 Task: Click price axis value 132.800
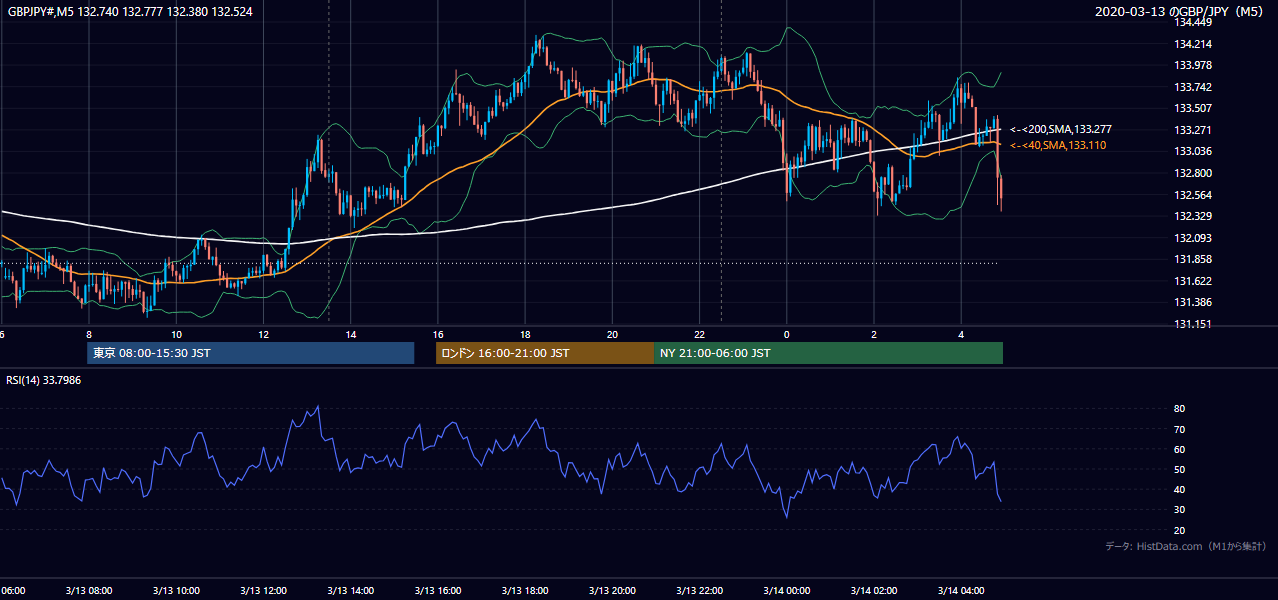(x=1193, y=173)
